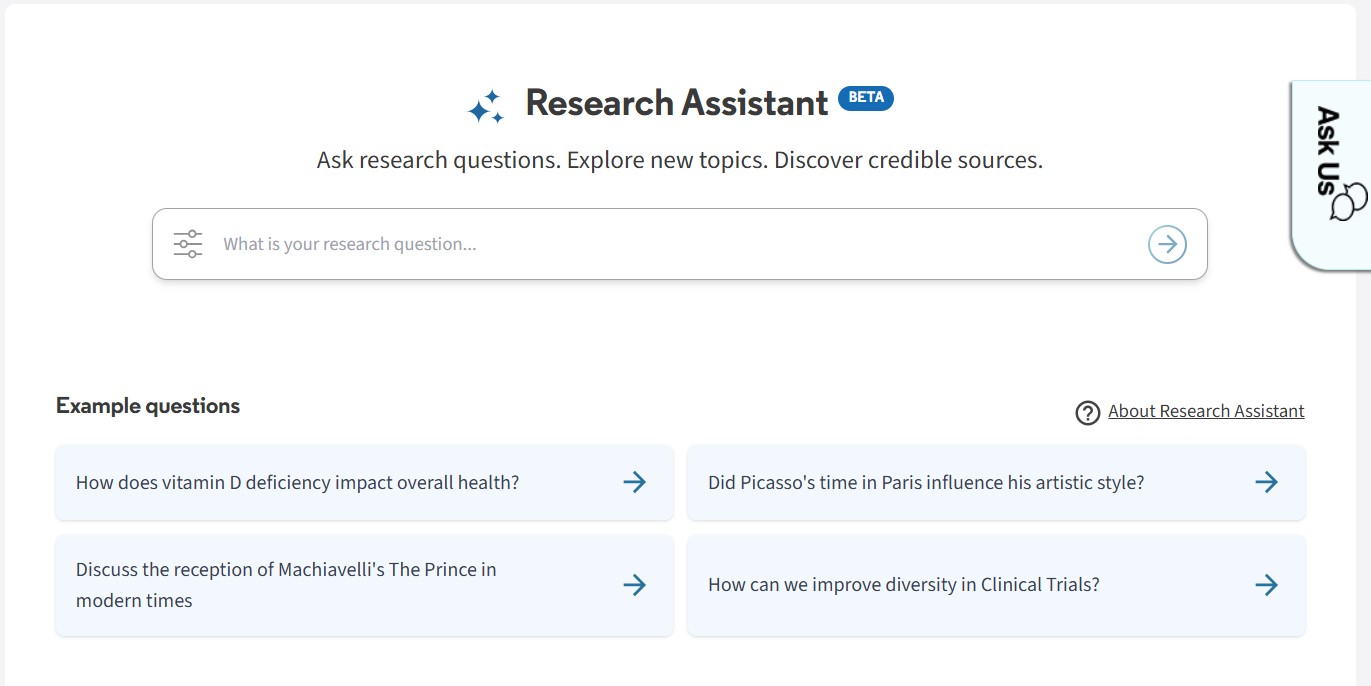Click the sparkle icon beside Research Assistant title
This screenshot has height=686, width=1371.
point(484,104)
